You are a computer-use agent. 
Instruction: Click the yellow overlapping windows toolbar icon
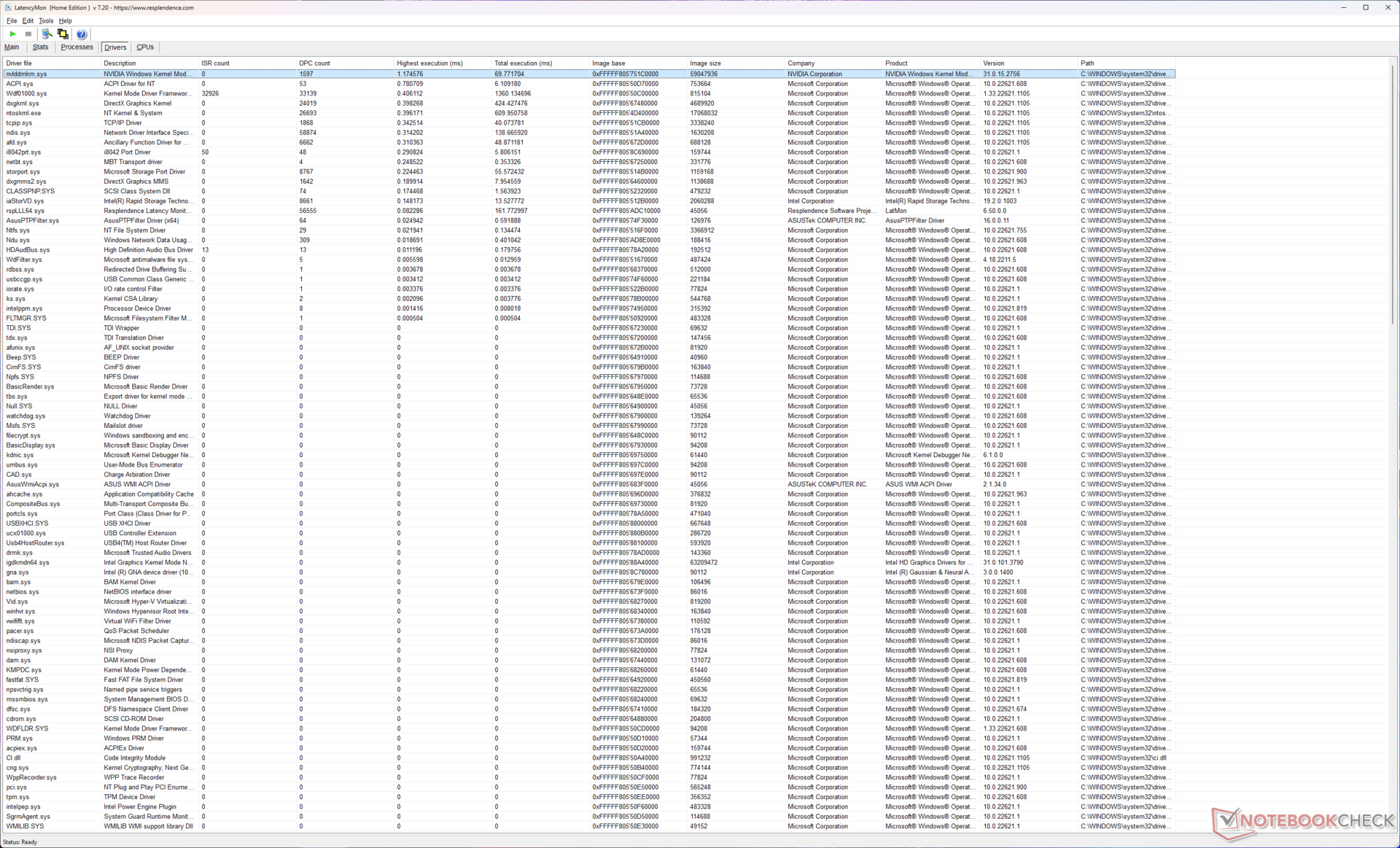tap(63, 34)
